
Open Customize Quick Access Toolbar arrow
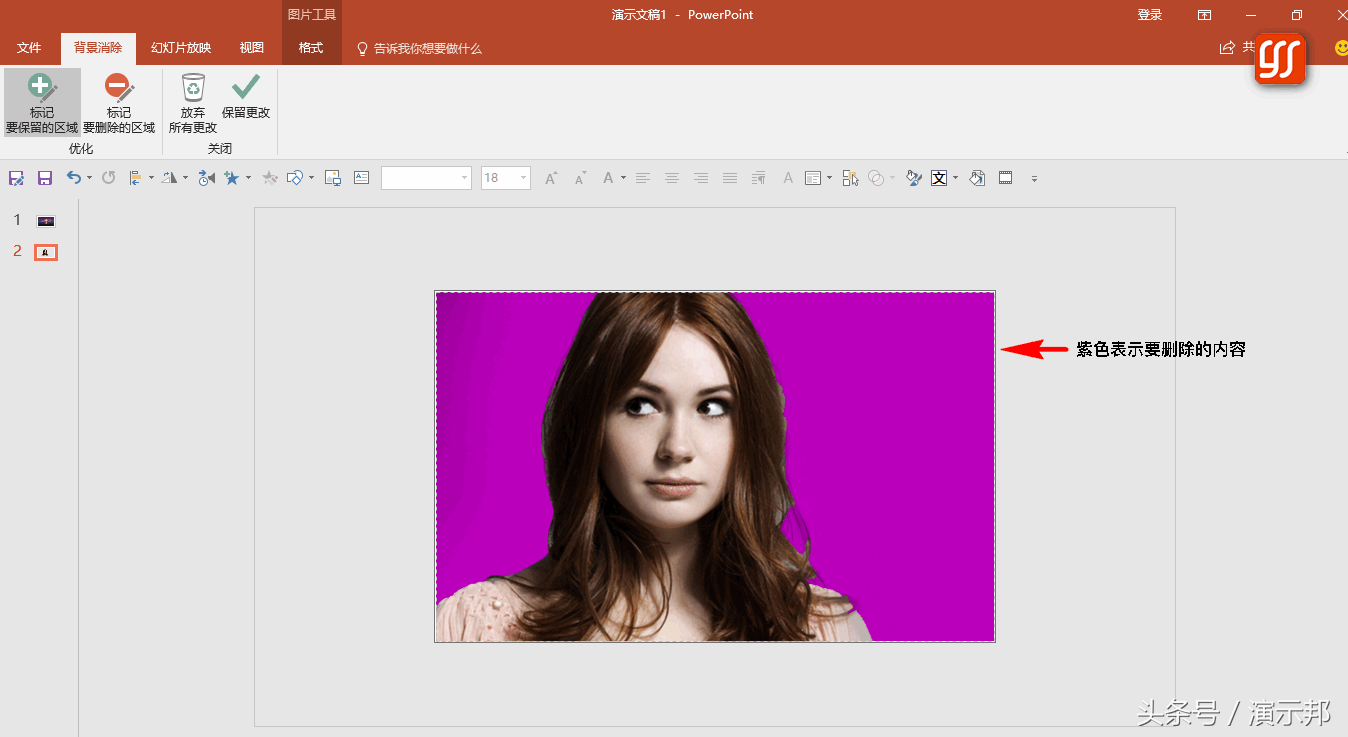click(x=1034, y=179)
